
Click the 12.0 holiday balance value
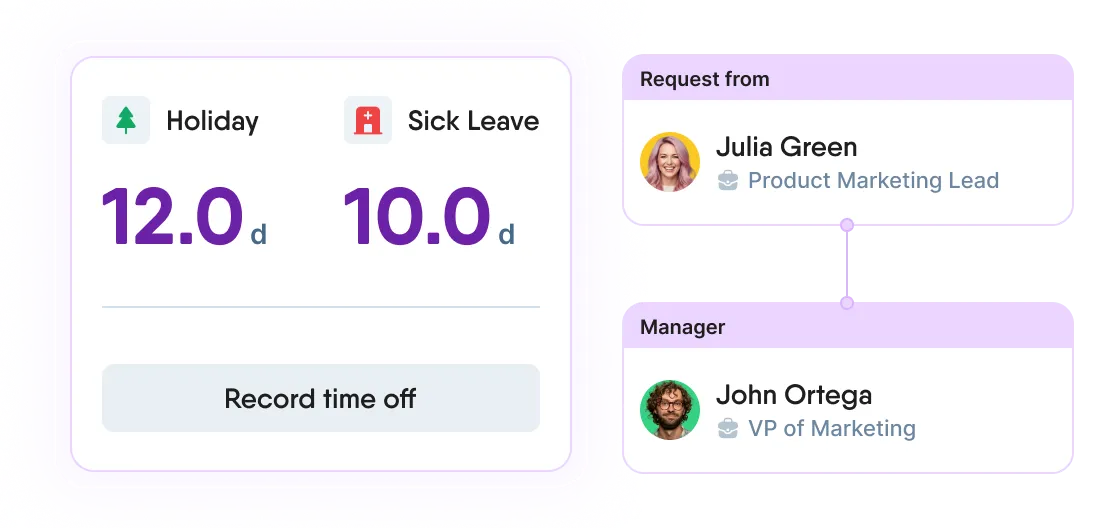[172, 217]
